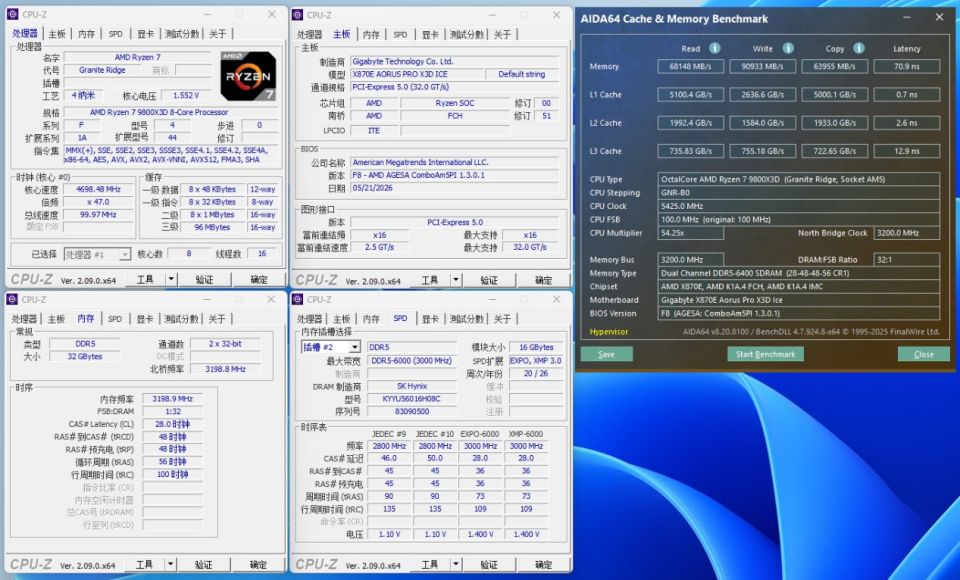This screenshot has width=960, height=580.
Task: Select 关于 tab in the memory window
Action: point(217,319)
